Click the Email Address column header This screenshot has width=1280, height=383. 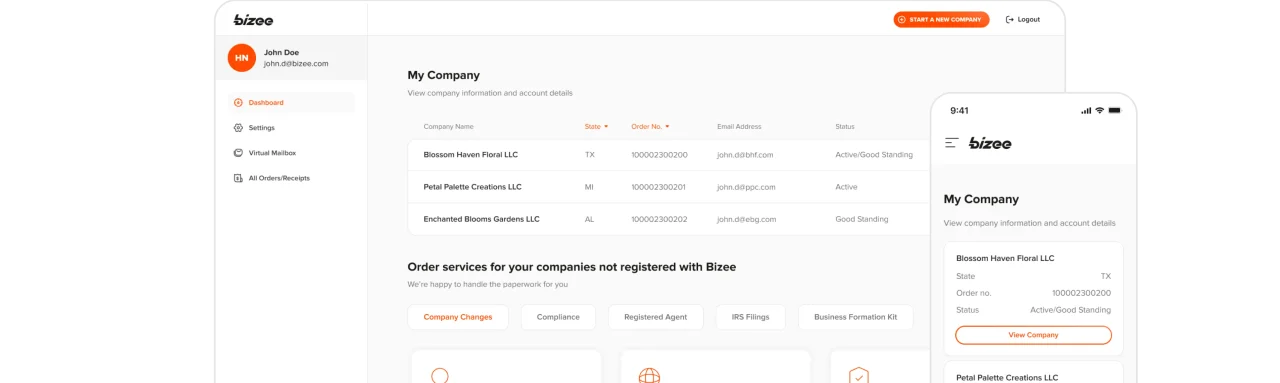tap(739, 127)
